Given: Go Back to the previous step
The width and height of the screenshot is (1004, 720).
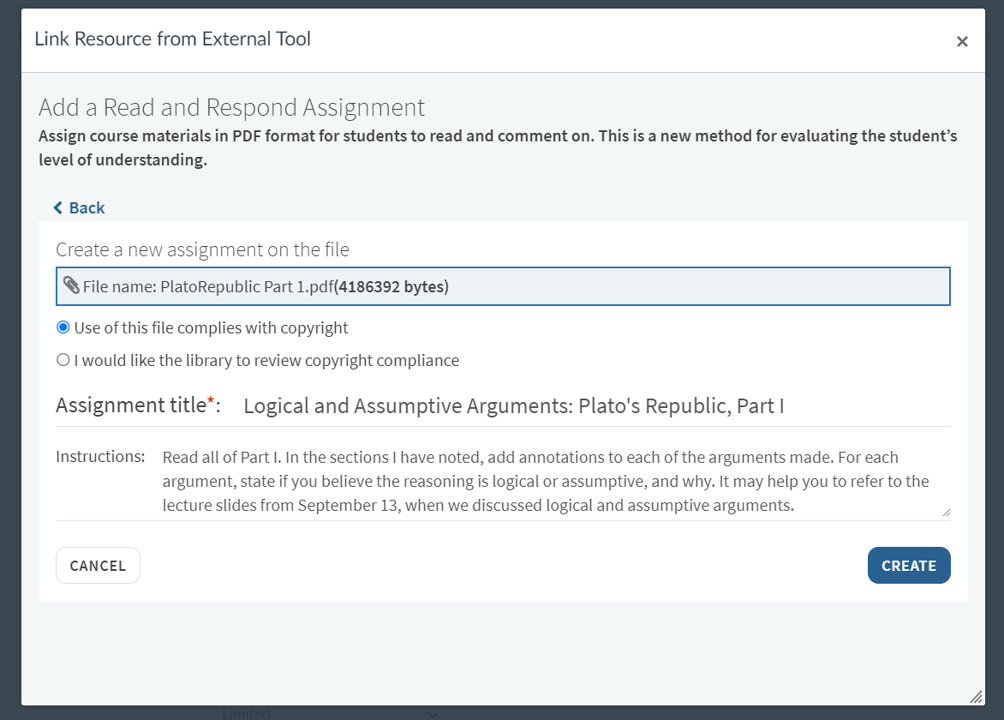Looking at the screenshot, I should pos(86,208).
